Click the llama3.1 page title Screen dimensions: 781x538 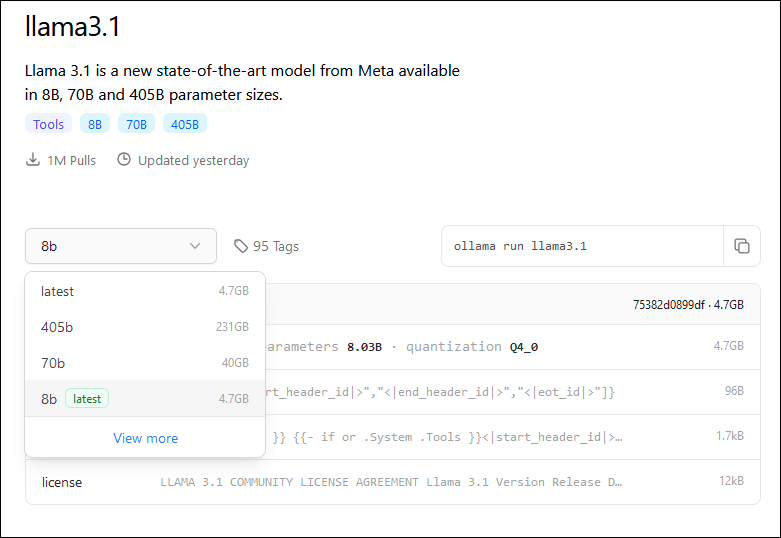coord(73,26)
